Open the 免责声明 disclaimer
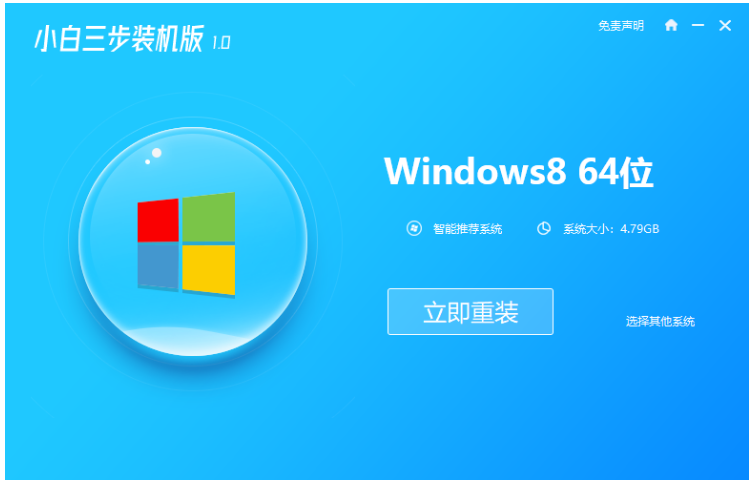Screen dimensions: 756x483 pos(621,26)
